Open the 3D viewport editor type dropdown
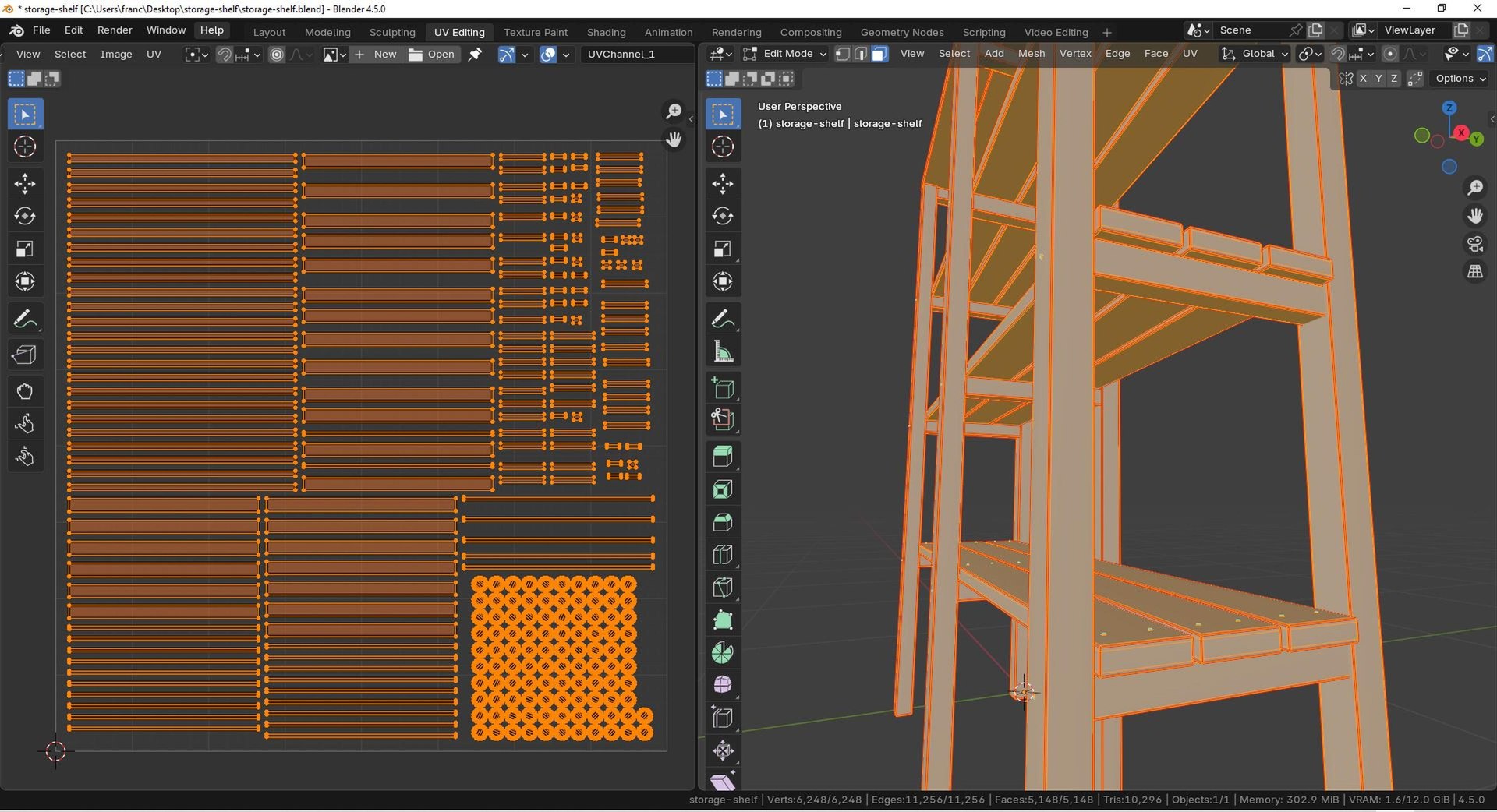 720,54
